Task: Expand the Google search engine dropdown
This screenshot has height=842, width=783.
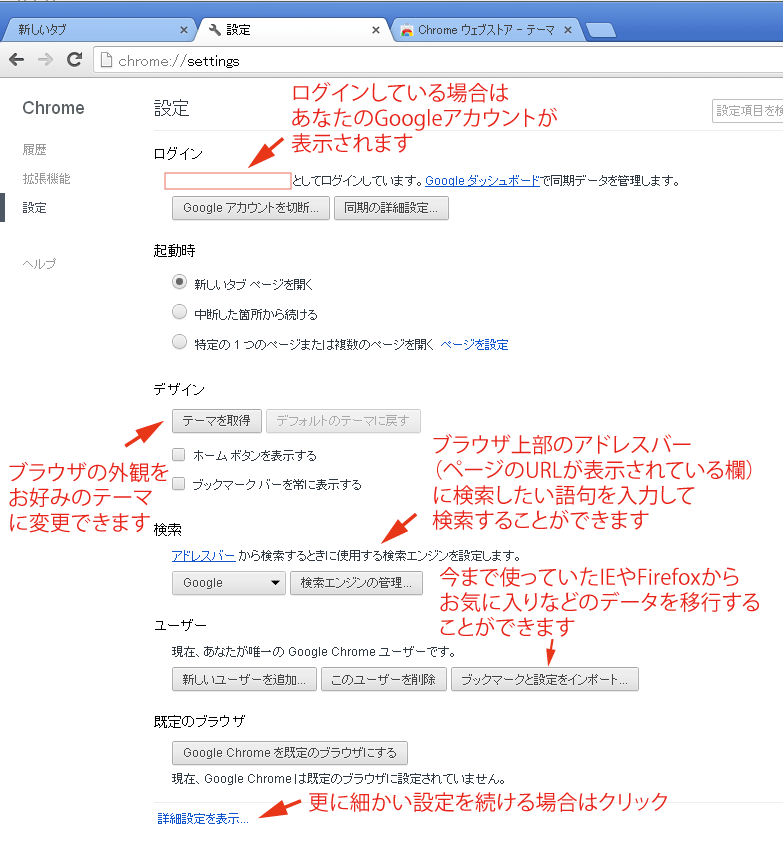Action: 229,583
